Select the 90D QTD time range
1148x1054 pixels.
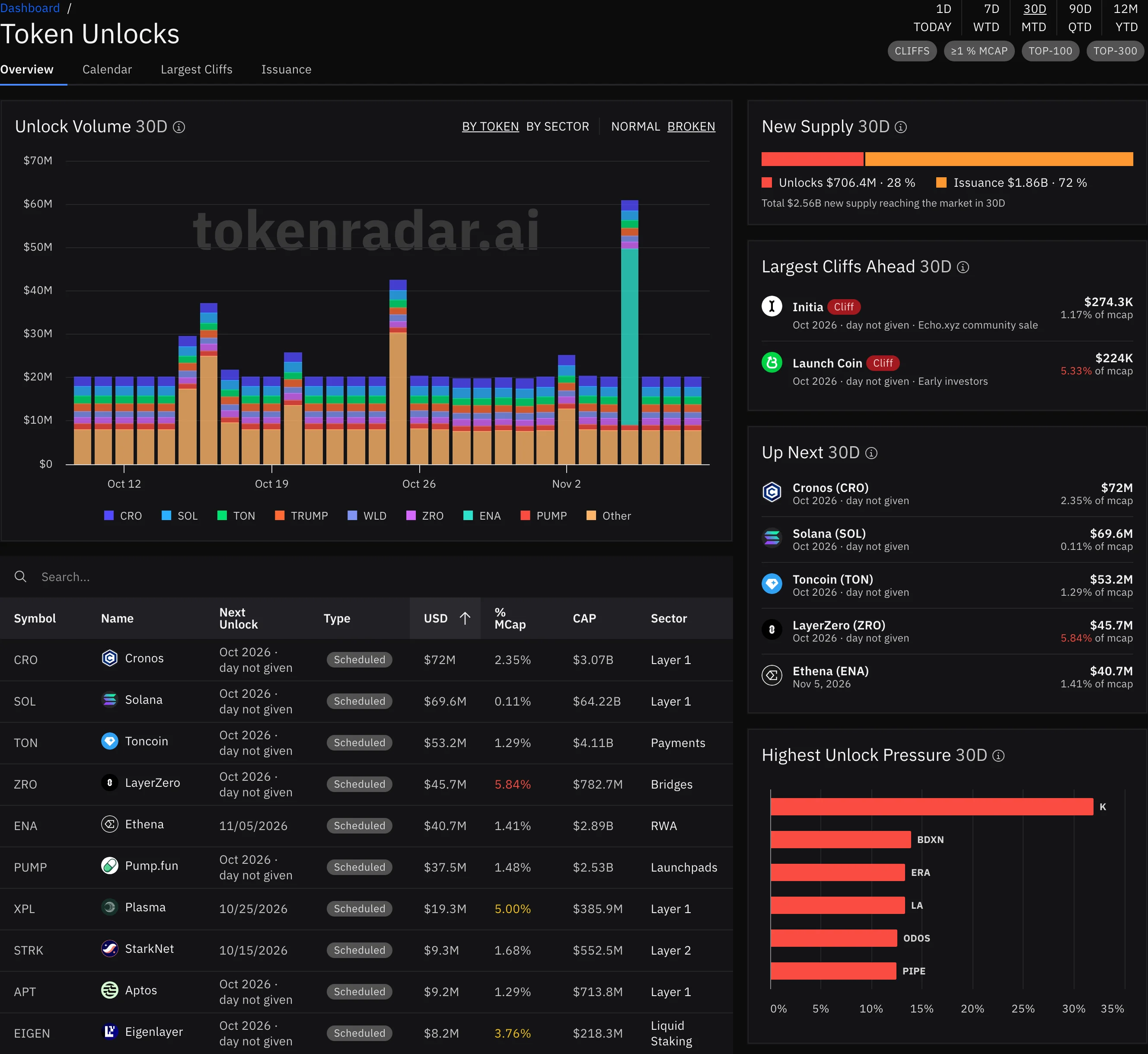point(1080,18)
